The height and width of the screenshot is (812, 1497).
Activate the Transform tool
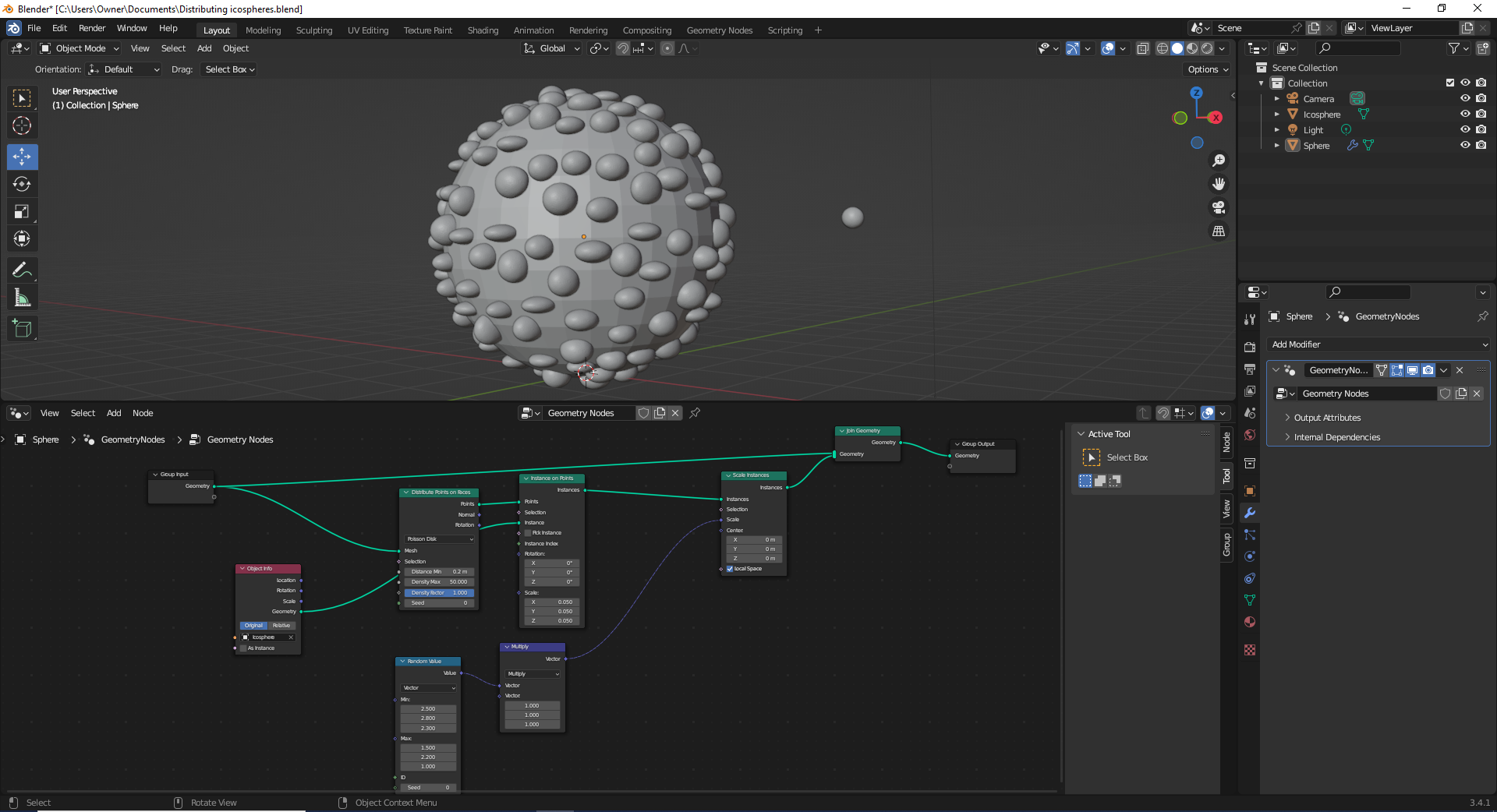click(x=22, y=238)
